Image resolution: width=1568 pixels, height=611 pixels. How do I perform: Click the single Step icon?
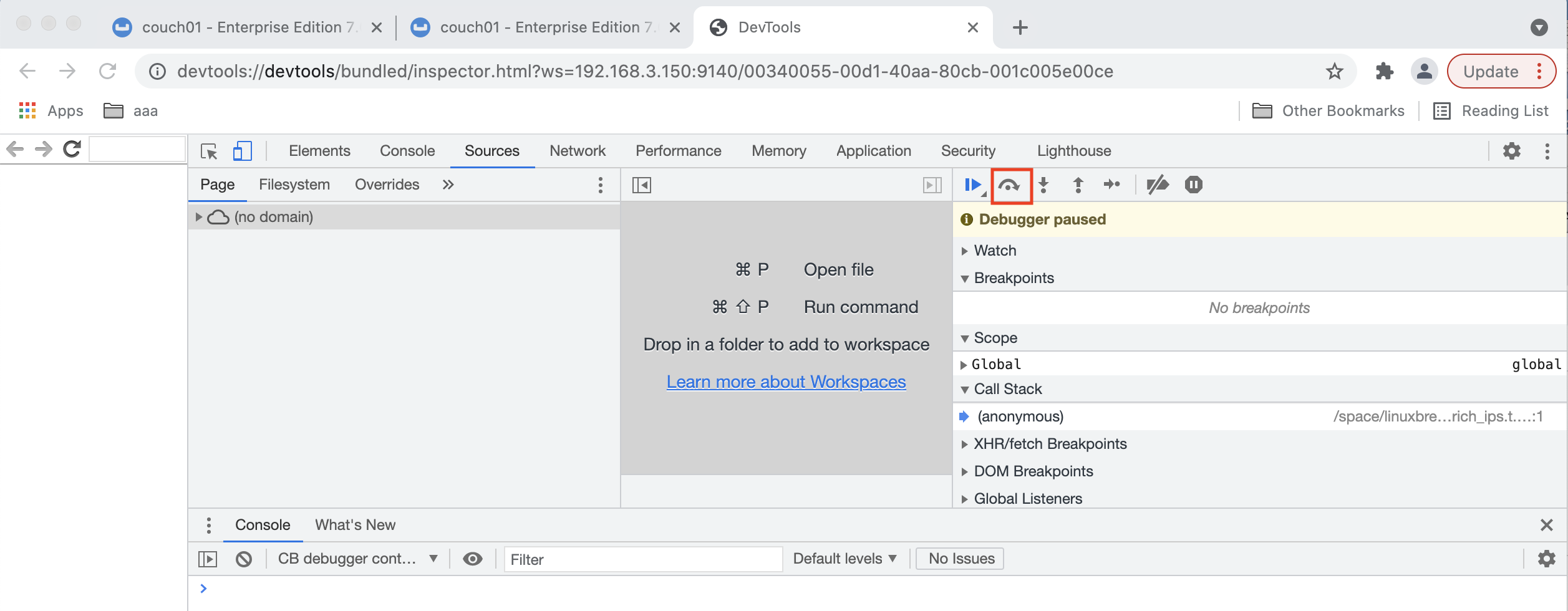1111,185
